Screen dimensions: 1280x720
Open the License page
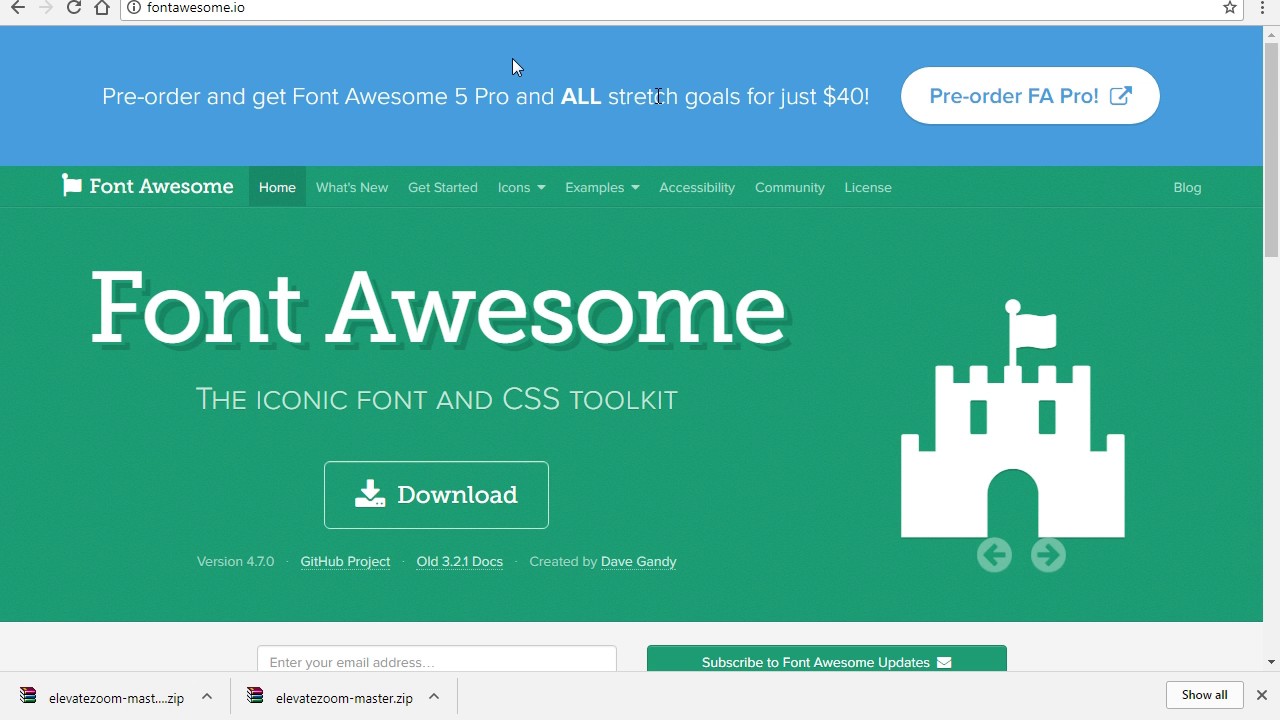[x=868, y=187]
